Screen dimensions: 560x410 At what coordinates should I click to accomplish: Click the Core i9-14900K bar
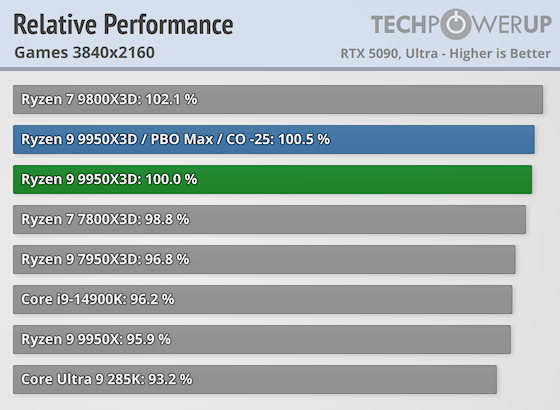pyautogui.click(x=262, y=300)
